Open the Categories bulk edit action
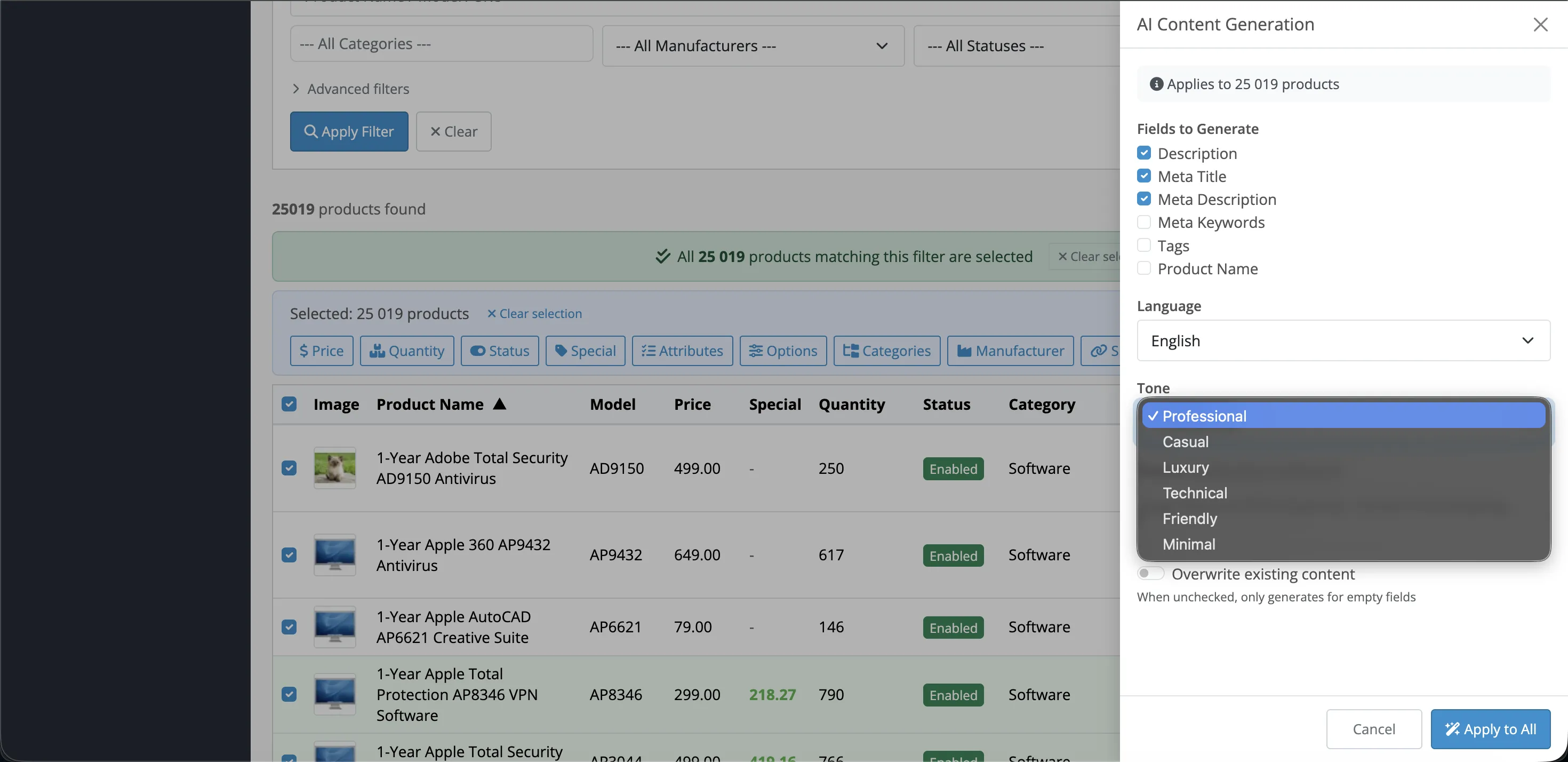Viewport: 1568px width, 762px height. point(886,351)
